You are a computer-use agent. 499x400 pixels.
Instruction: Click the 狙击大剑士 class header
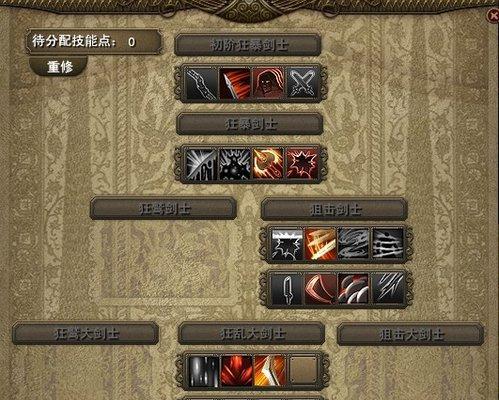[411, 334]
